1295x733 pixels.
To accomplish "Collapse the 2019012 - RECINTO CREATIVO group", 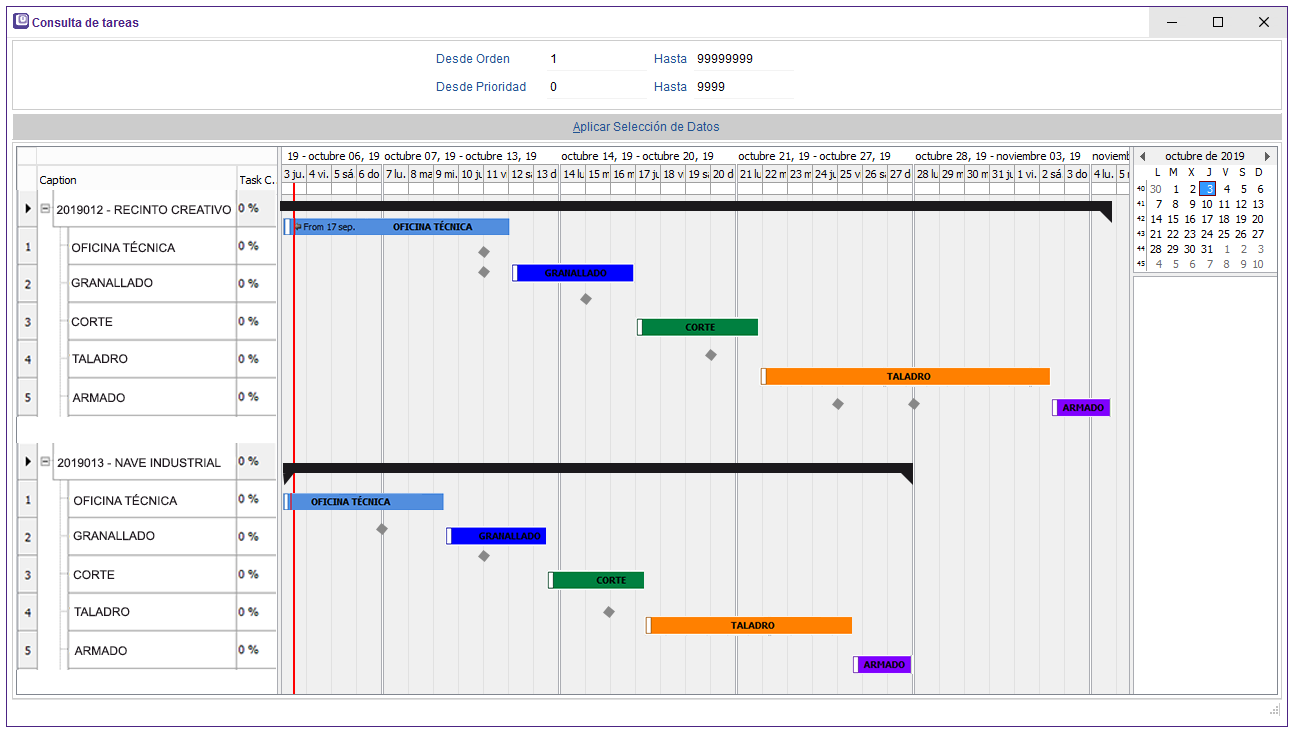I will tap(45, 210).
